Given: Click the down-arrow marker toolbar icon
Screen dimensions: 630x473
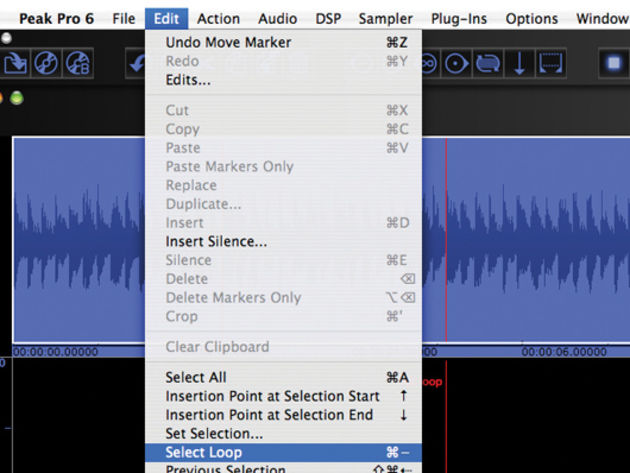Looking at the screenshot, I should click(x=519, y=63).
